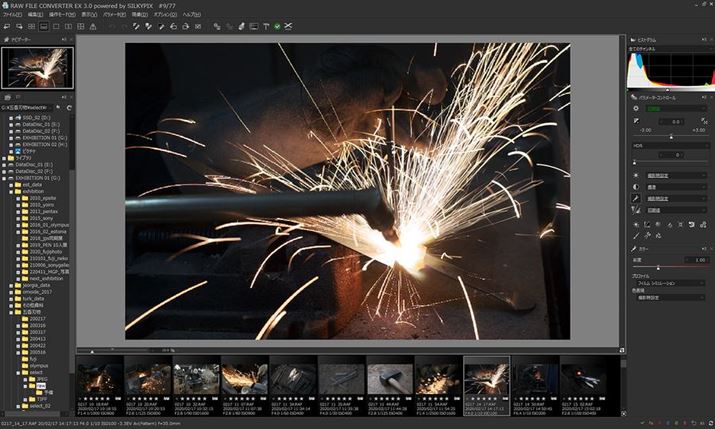715x429 pixels.
Task: Select the text T icon in the toolbar
Action: [x=266, y=26]
